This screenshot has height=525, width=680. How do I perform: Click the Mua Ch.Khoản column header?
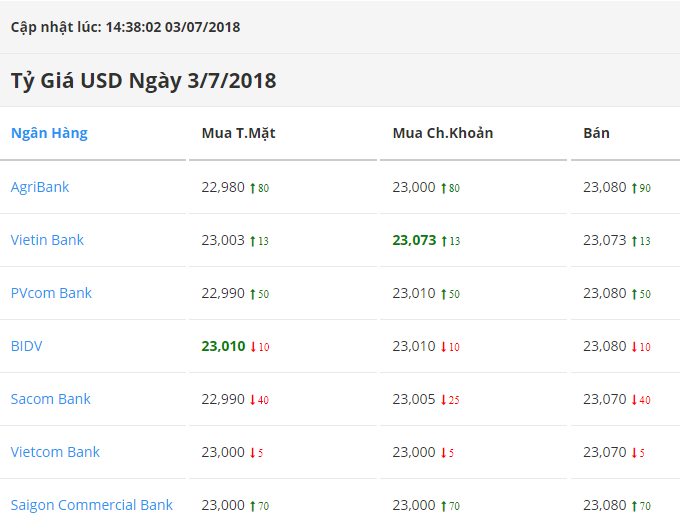coord(443,133)
